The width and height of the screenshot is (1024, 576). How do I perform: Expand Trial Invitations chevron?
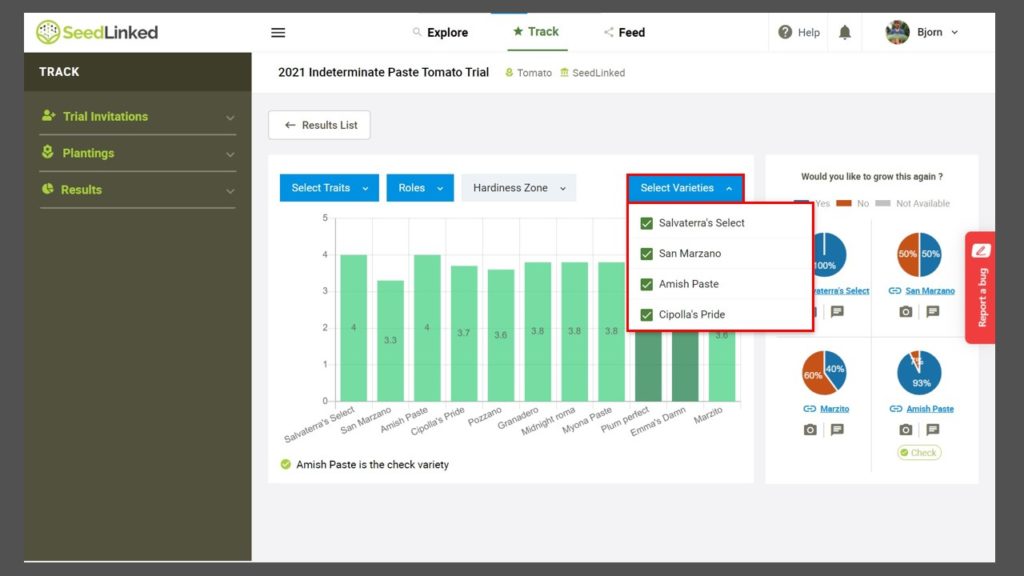tap(230, 118)
